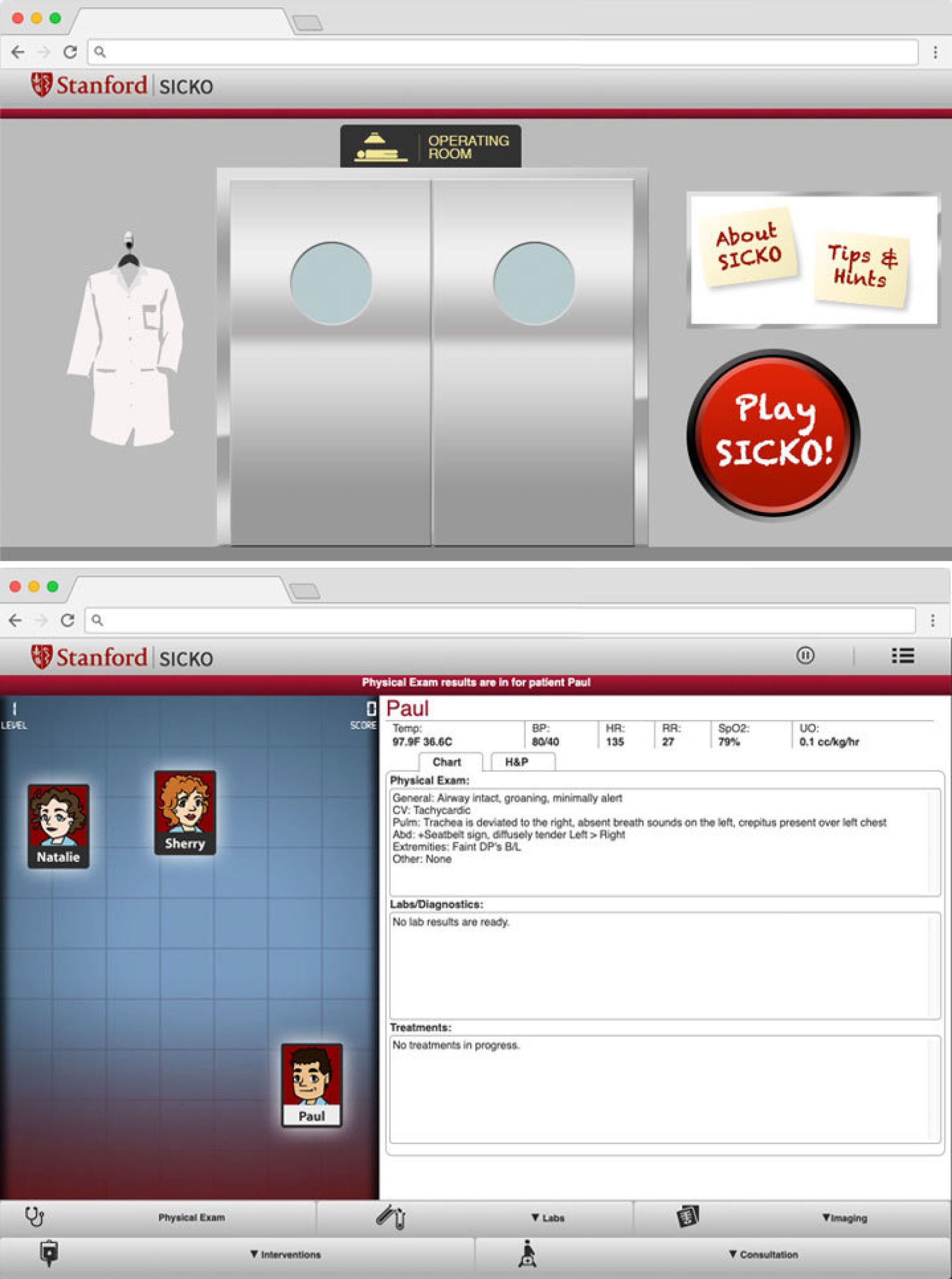Viewport: 952px width, 1279px height.
Task: Click Stanford logo in top window
Action: click(x=88, y=86)
